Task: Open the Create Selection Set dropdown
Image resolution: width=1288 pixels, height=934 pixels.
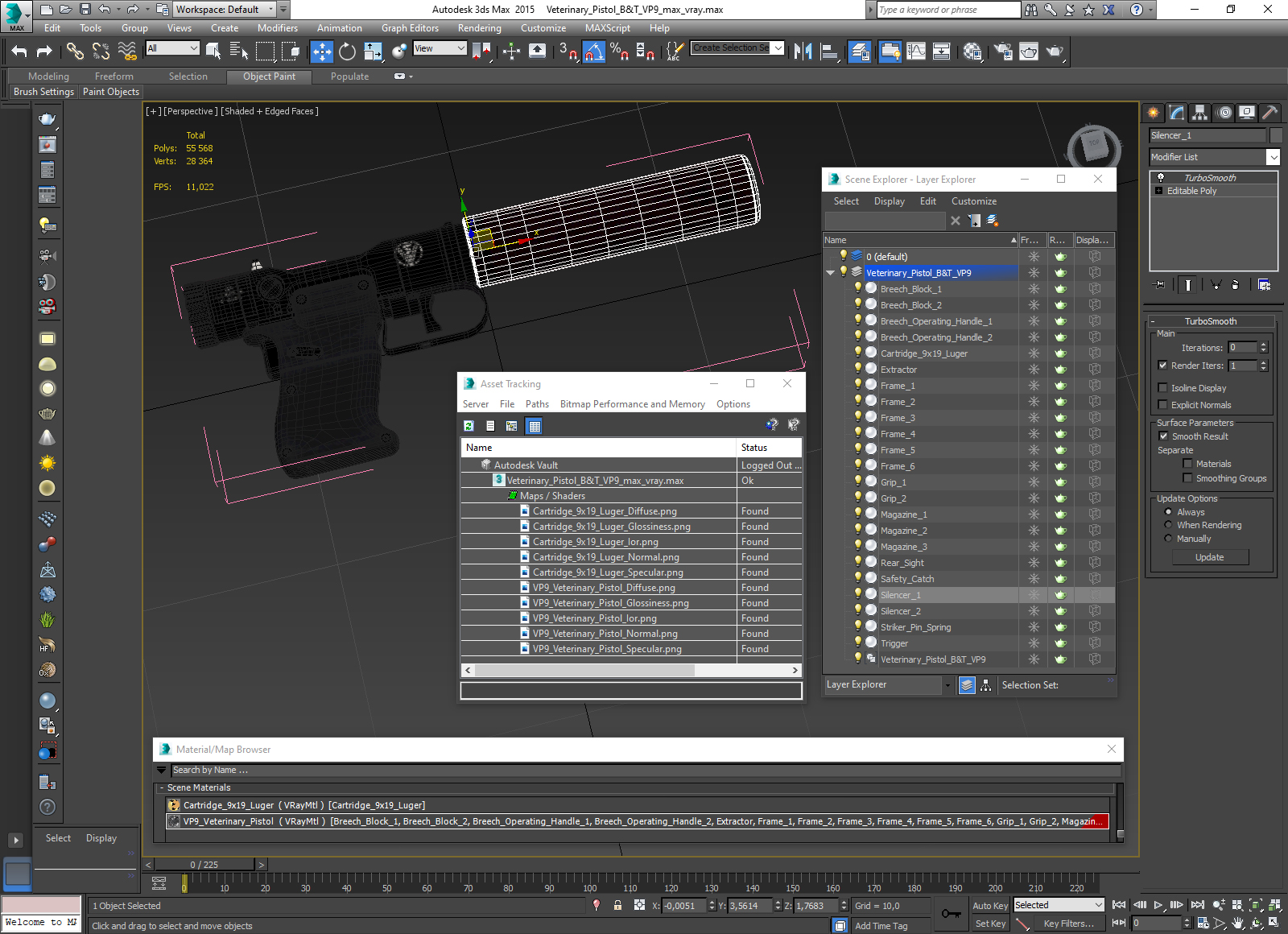Action: (778, 48)
